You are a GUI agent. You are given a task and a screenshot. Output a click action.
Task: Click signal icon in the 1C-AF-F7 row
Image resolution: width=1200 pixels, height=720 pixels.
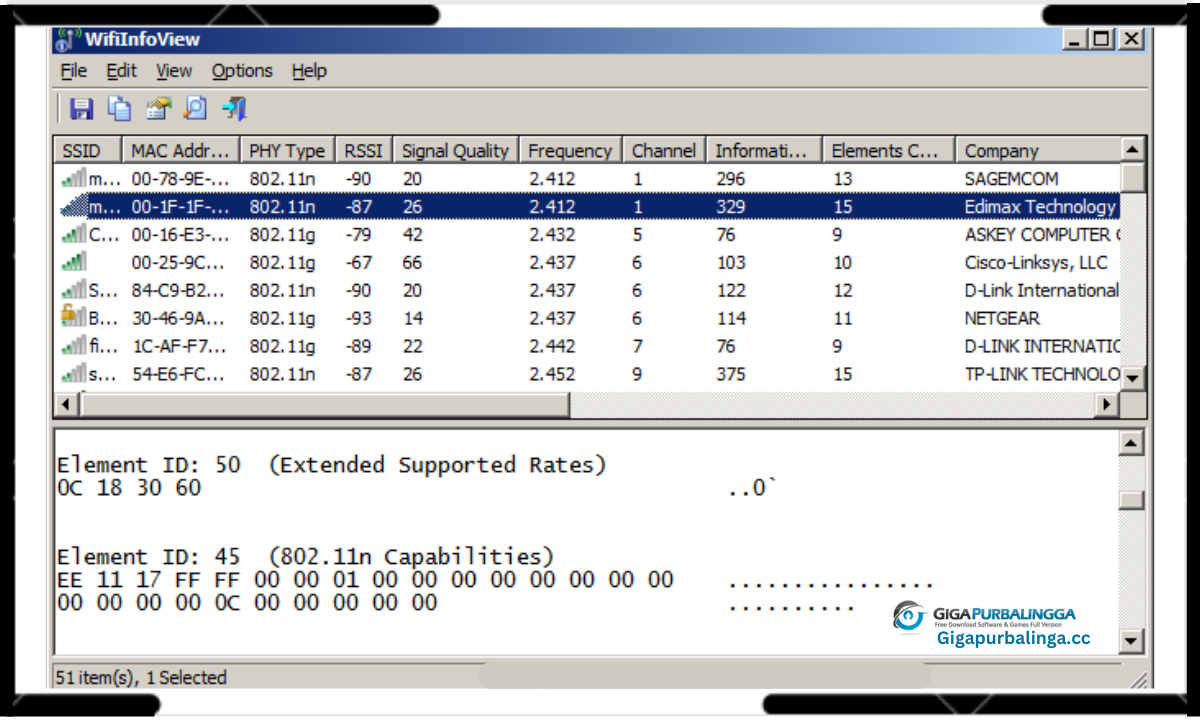(73, 346)
